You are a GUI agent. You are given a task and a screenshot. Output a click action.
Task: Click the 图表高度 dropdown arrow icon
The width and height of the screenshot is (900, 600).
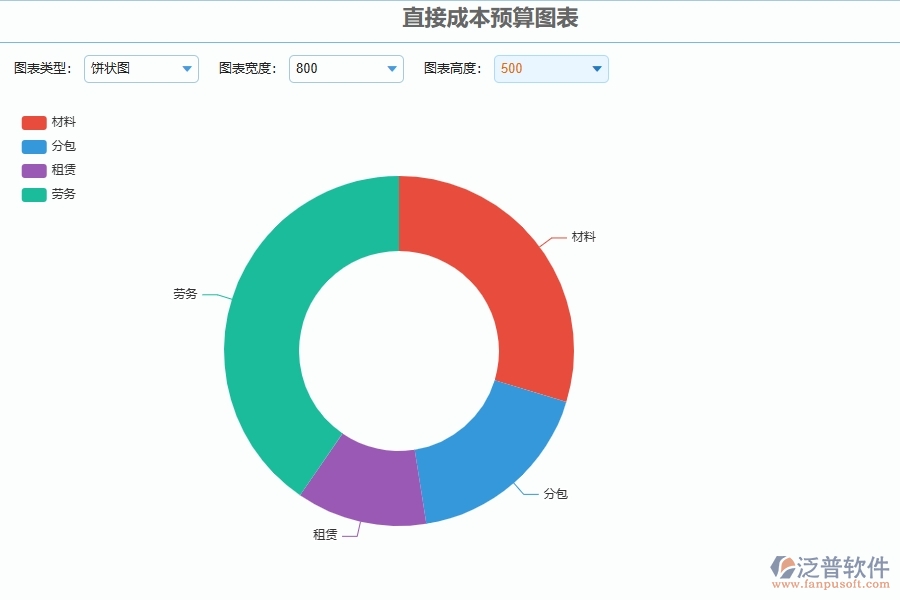pos(596,69)
